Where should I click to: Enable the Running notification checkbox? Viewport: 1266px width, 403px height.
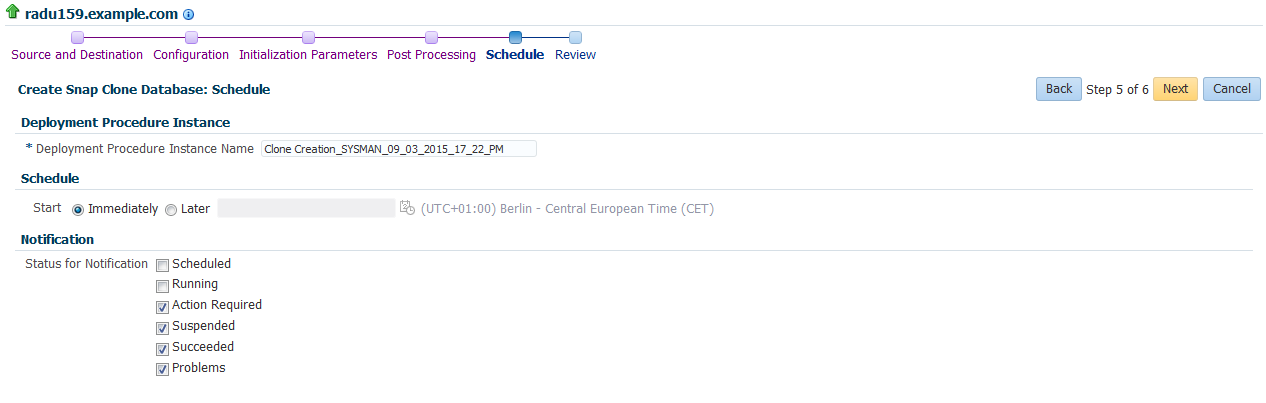click(162, 286)
